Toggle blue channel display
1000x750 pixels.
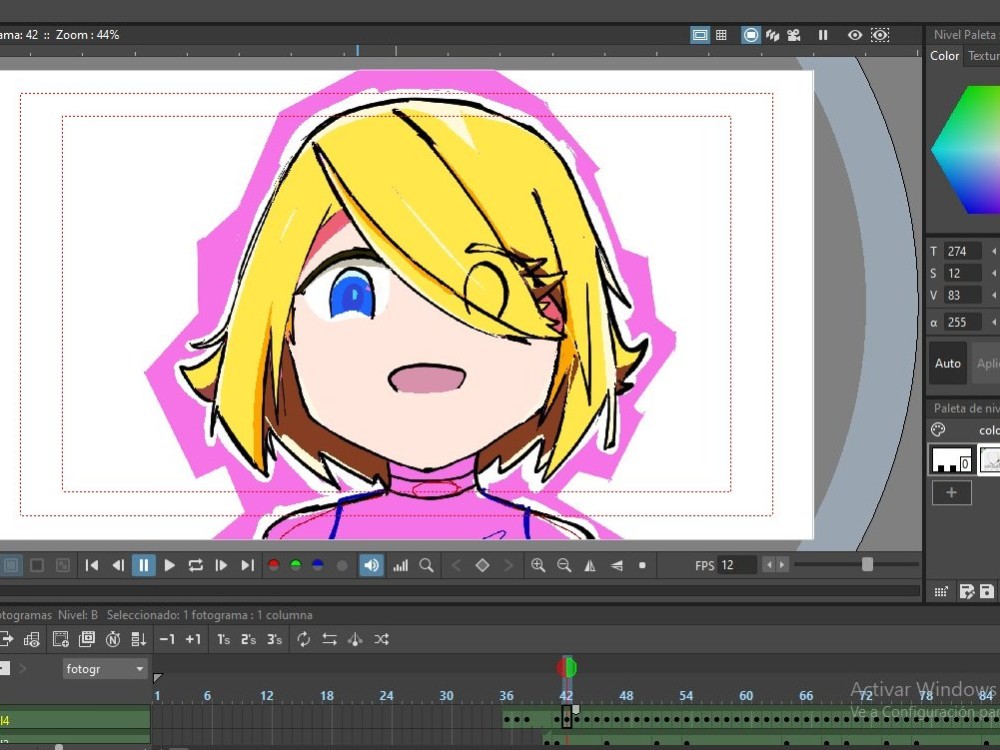pyautogui.click(x=318, y=566)
